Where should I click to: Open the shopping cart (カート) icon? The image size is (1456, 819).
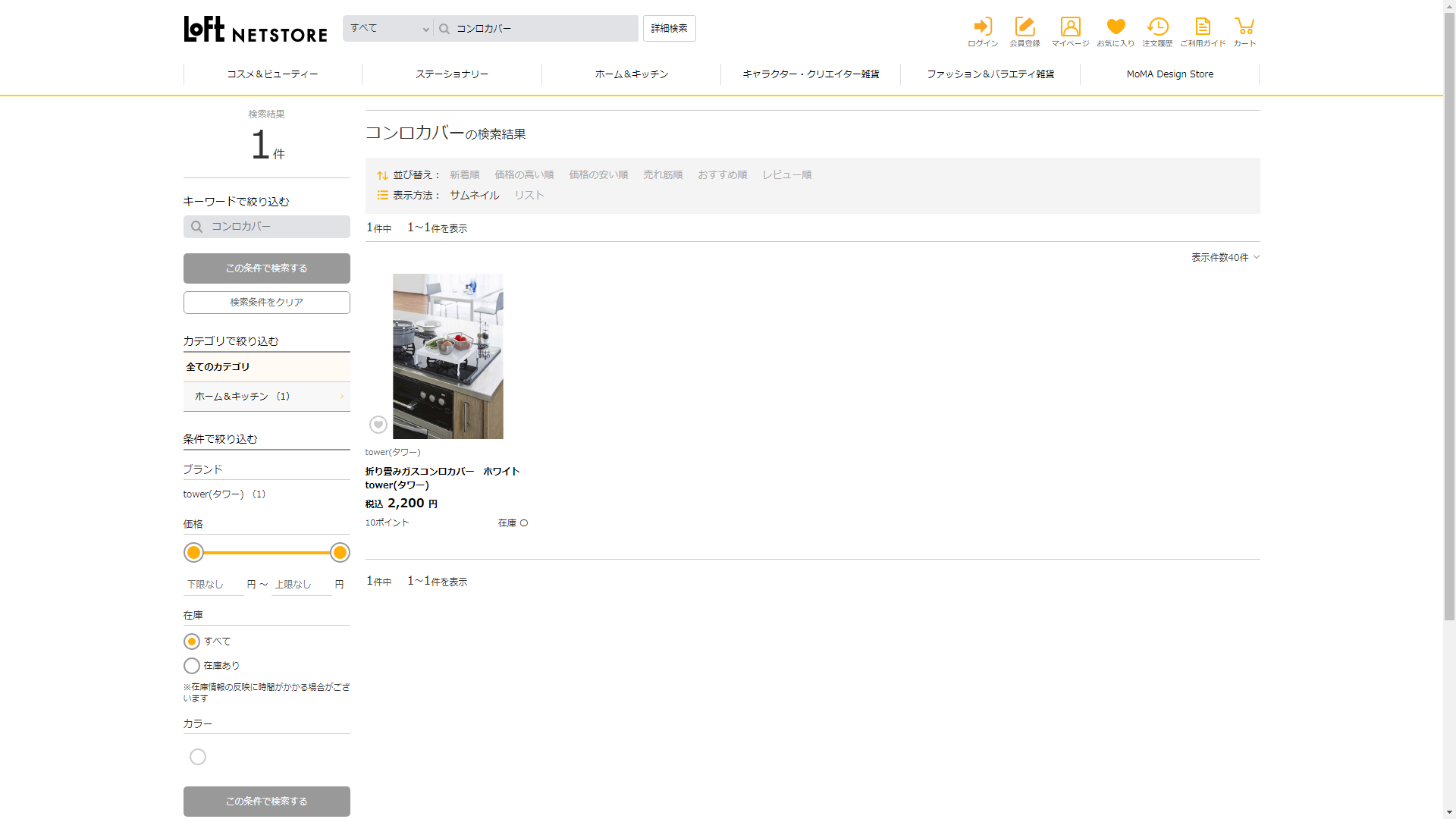pos(1244,27)
